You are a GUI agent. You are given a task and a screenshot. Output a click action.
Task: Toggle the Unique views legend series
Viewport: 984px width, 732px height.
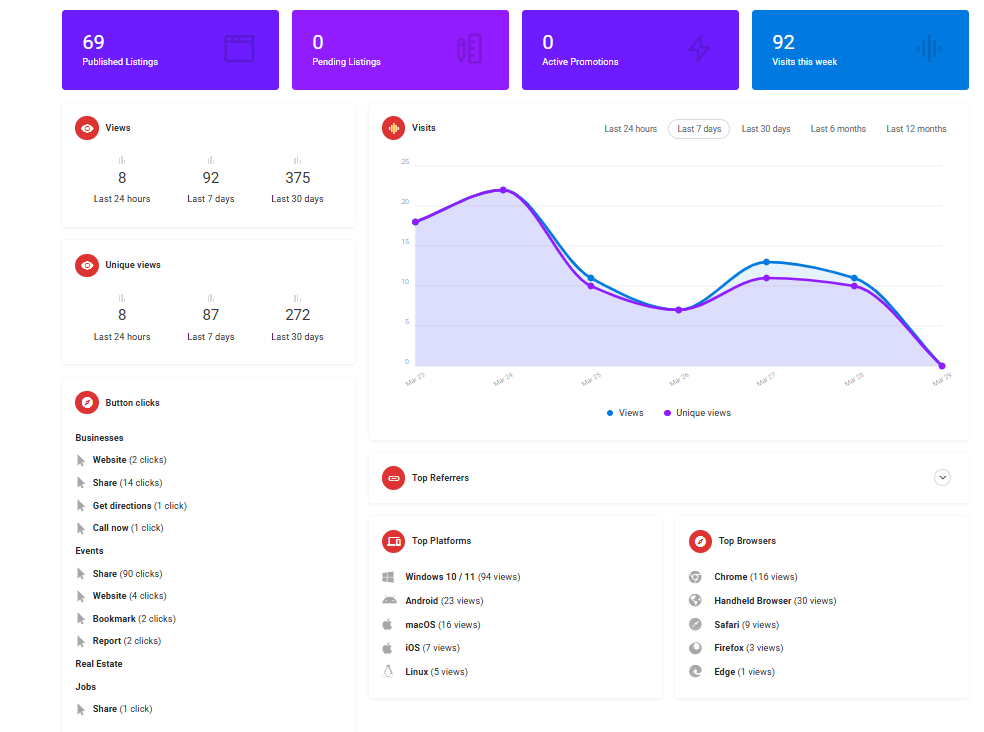click(x=697, y=413)
